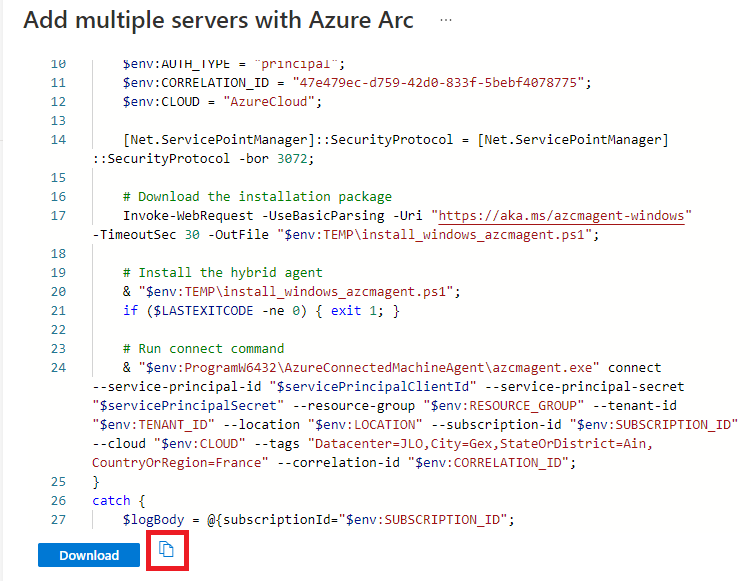
Task: Click the '--subscription-id' parameter text
Action: point(496,424)
